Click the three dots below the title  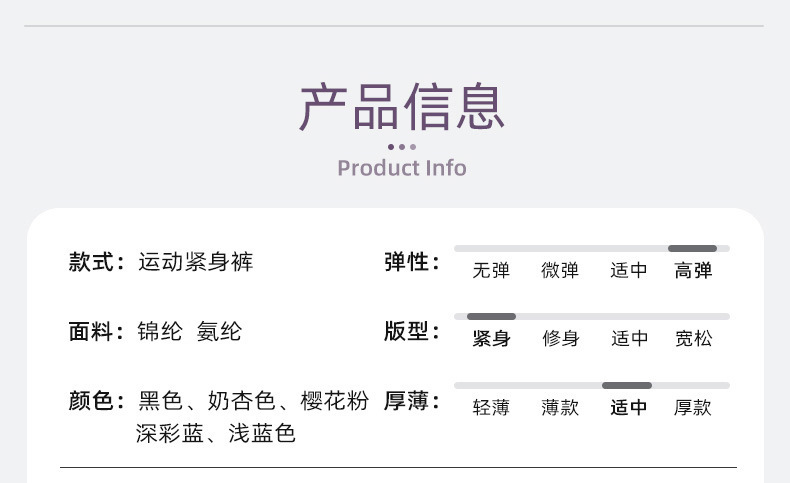(402, 147)
